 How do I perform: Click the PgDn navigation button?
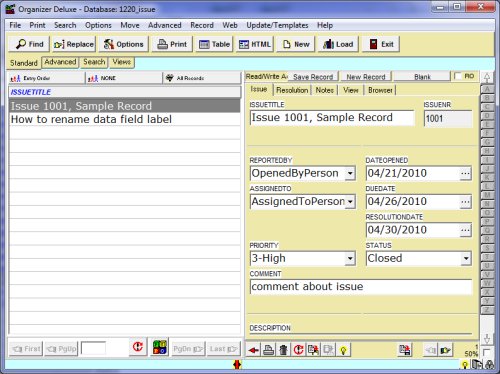pyautogui.click(x=188, y=349)
